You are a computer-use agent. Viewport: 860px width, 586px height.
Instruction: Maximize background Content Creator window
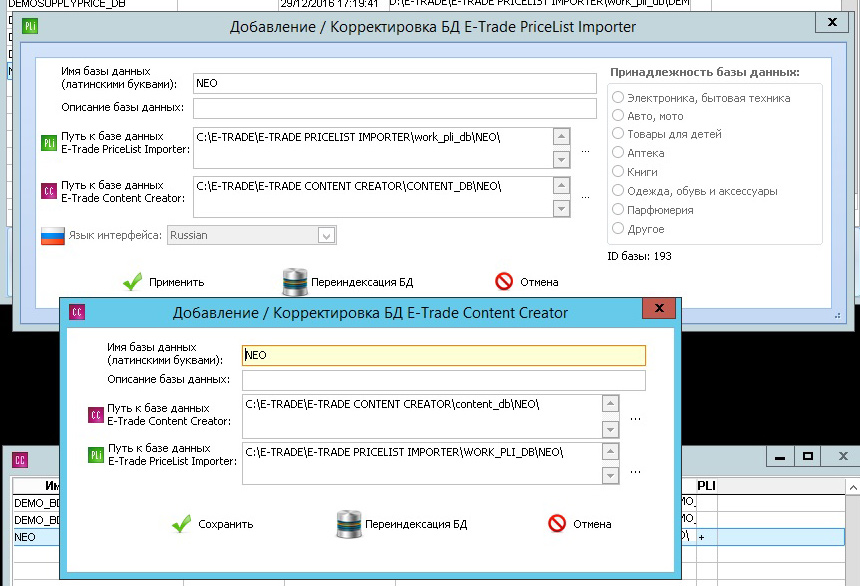(x=807, y=456)
